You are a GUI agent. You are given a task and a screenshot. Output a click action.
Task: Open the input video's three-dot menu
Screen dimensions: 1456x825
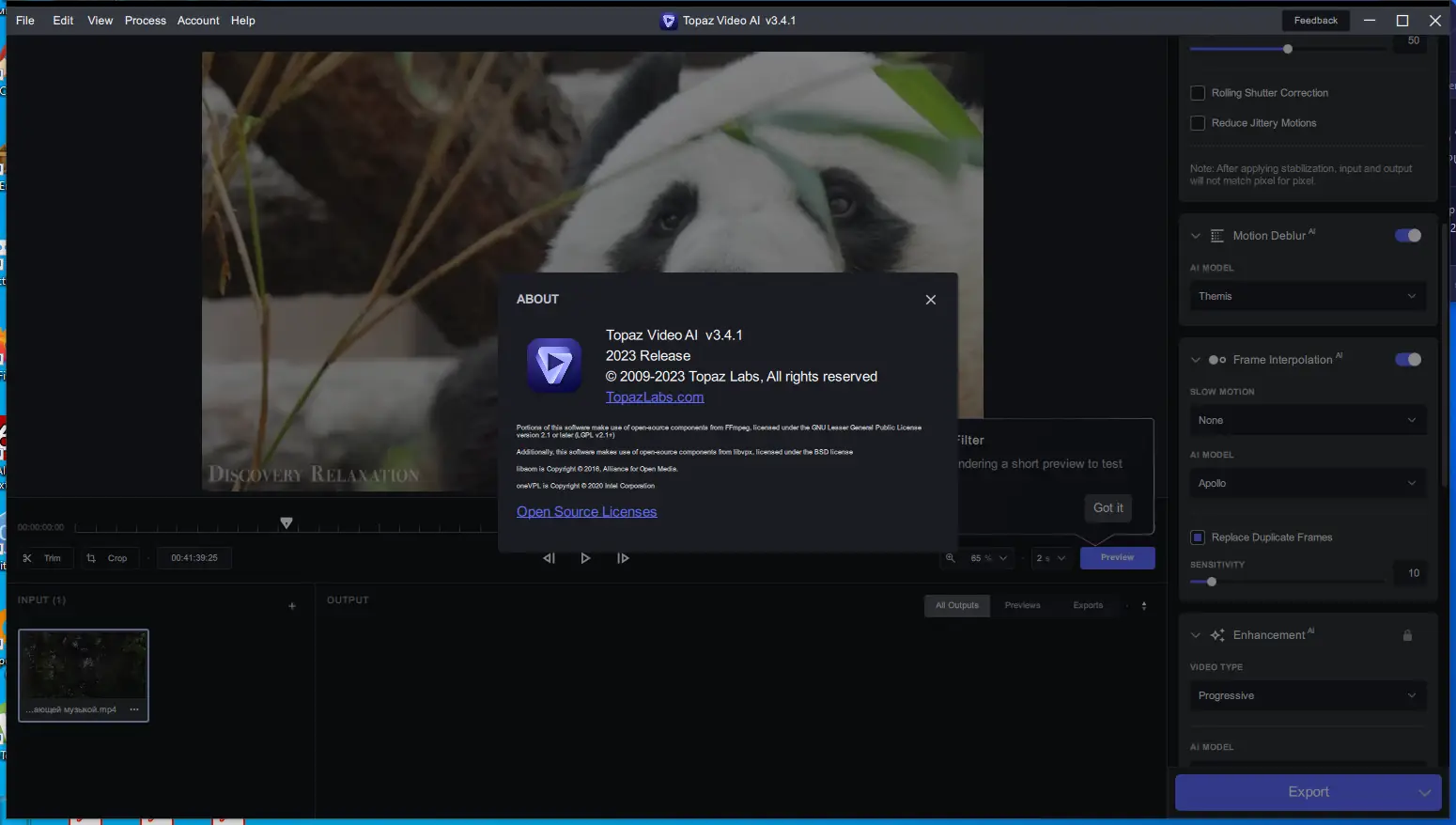tap(134, 709)
